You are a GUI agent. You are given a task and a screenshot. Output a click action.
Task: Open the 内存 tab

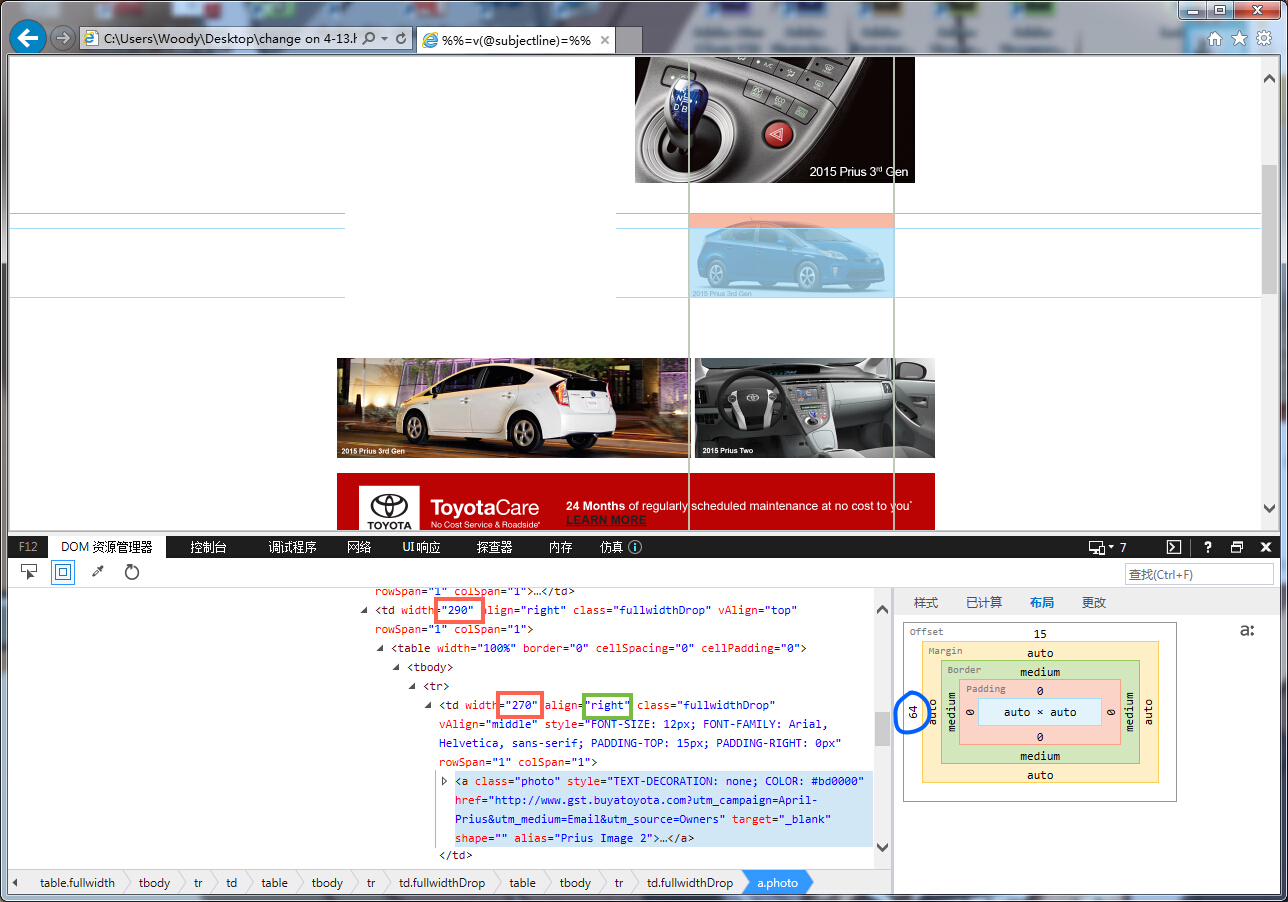pos(560,547)
